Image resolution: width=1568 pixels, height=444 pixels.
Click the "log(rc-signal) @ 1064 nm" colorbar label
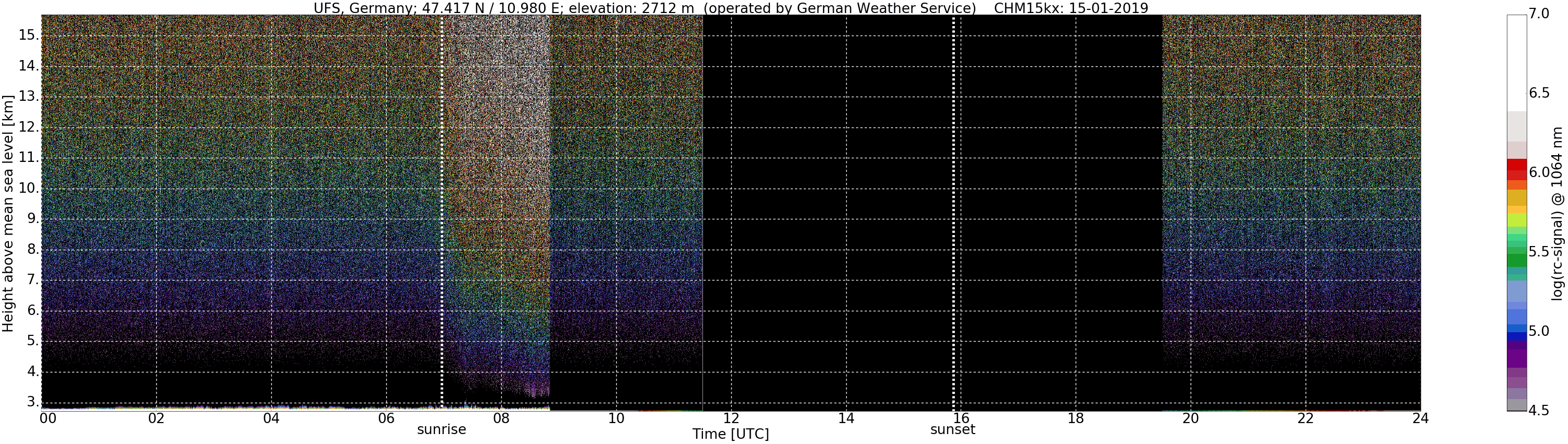[x=1557, y=214]
